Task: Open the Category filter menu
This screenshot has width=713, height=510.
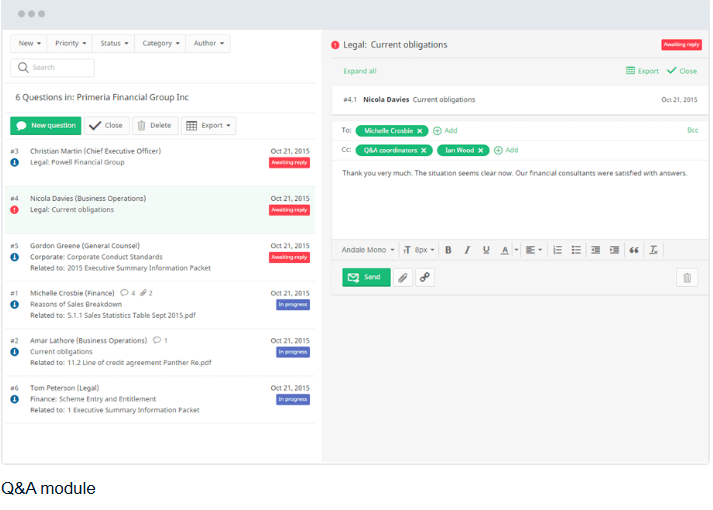Action: [161, 44]
